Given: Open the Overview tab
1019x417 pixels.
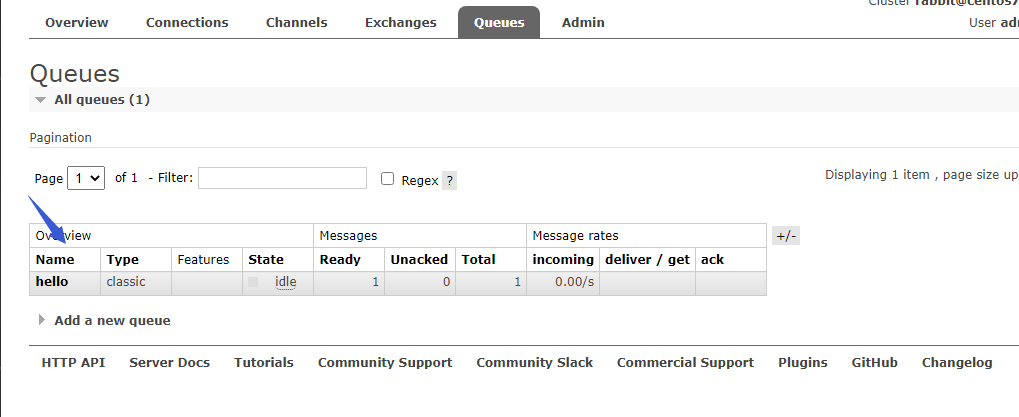Looking at the screenshot, I should coord(77,23).
